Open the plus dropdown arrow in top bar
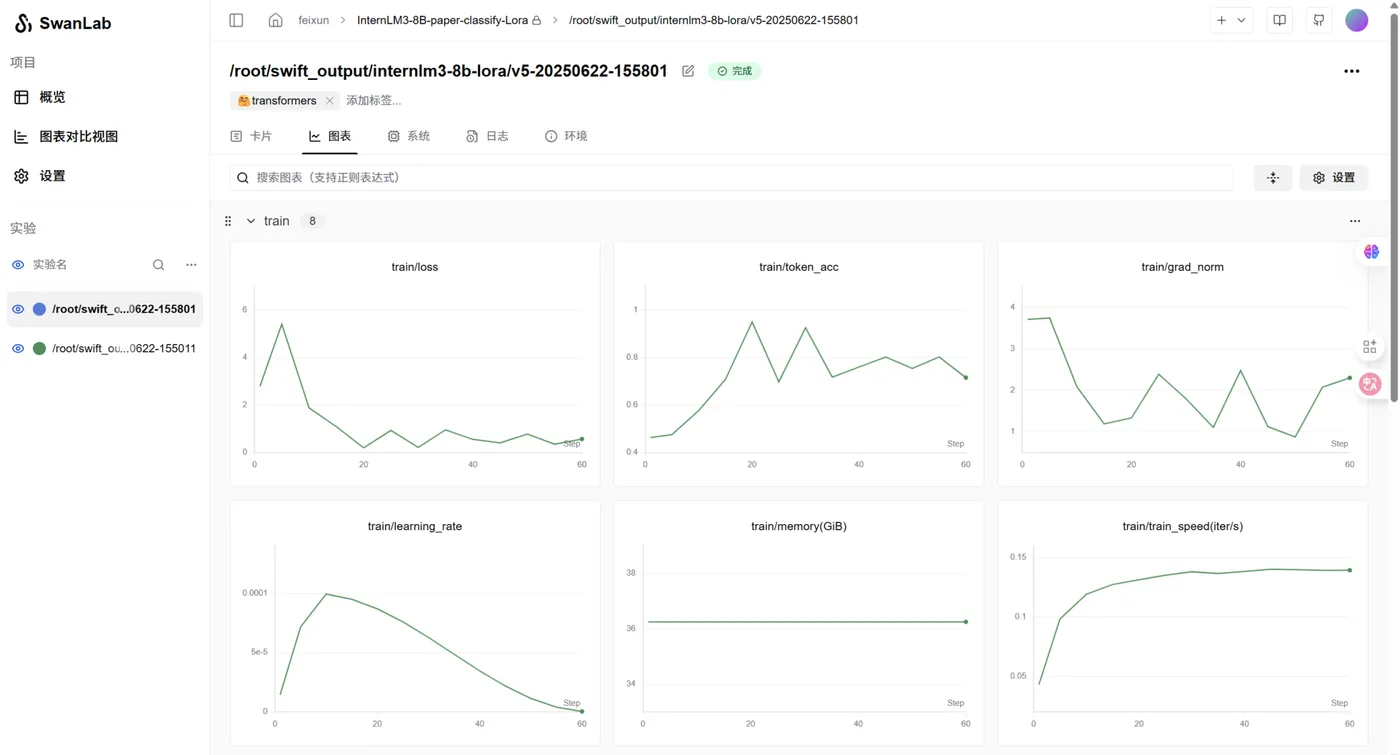 (x=1242, y=20)
